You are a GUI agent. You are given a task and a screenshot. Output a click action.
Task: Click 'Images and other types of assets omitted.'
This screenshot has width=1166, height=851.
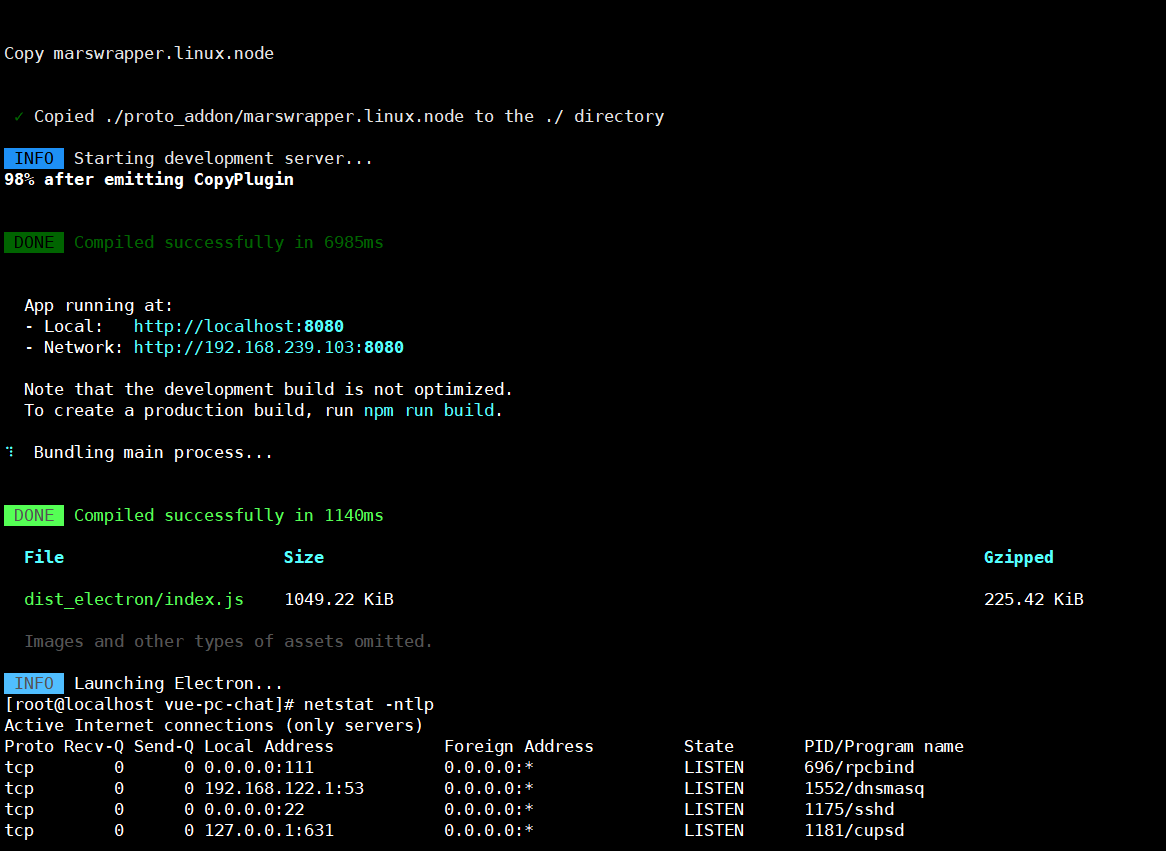click(x=228, y=641)
